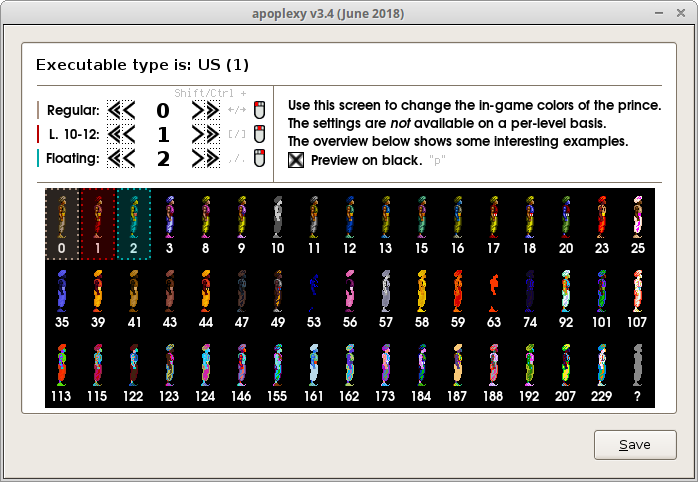Increase L. 10-12 color by one

(198, 134)
